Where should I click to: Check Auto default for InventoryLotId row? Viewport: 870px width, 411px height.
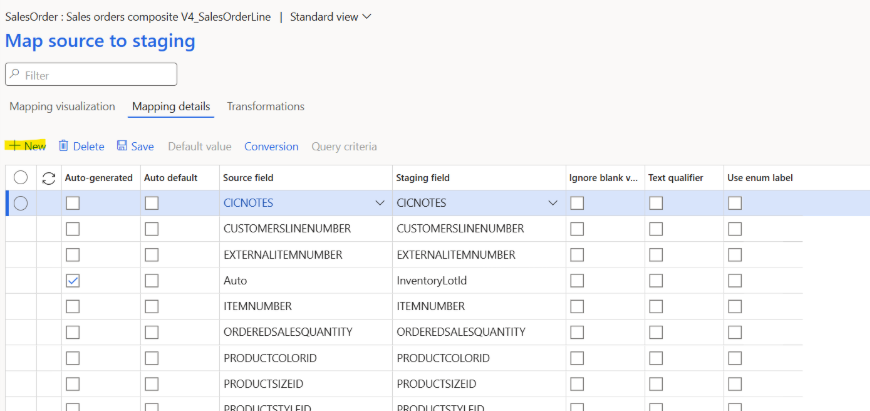coord(151,281)
